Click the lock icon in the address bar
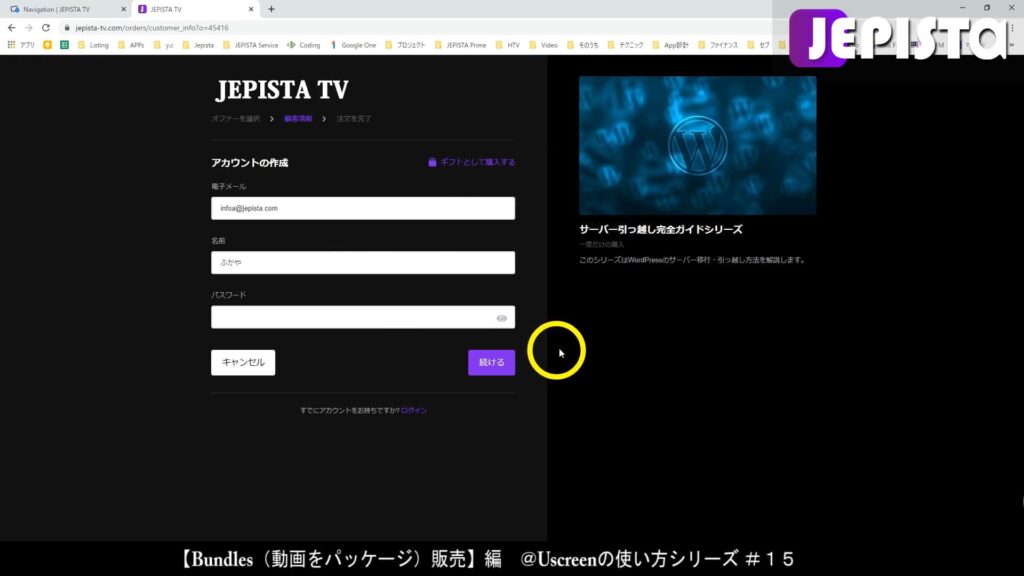 [67, 28]
